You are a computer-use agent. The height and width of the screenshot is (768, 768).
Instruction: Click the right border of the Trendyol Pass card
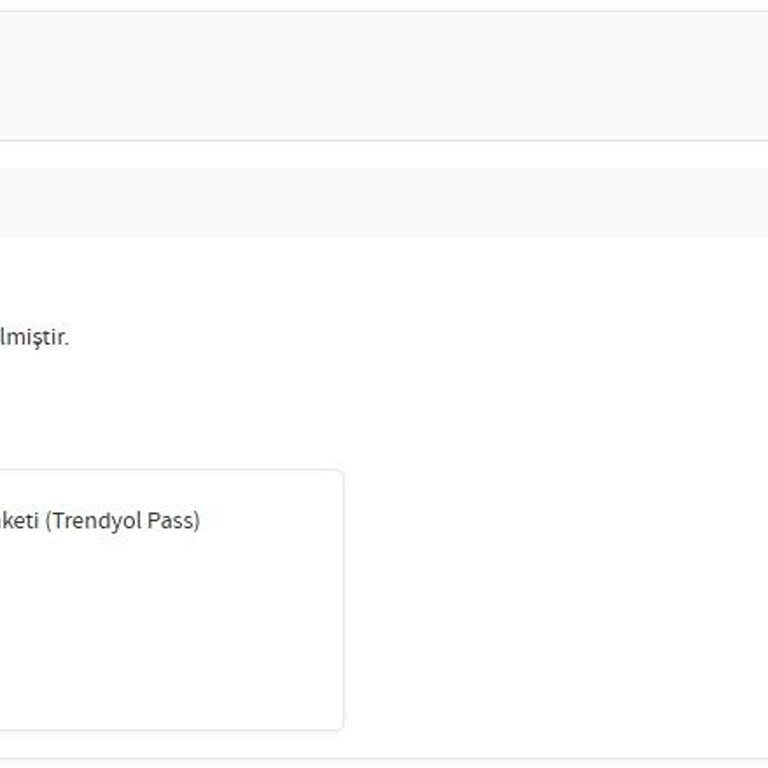pyautogui.click(x=343, y=600)
